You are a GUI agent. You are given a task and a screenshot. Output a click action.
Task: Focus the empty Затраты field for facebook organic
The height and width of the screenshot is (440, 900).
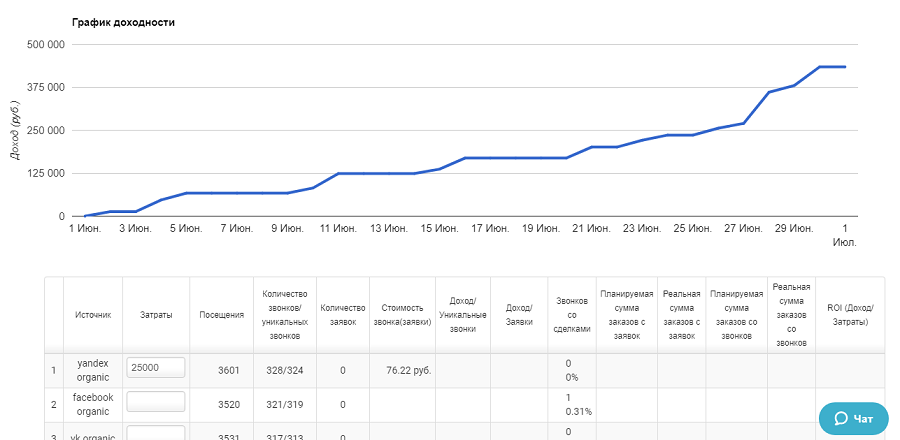tap(156, 402)
